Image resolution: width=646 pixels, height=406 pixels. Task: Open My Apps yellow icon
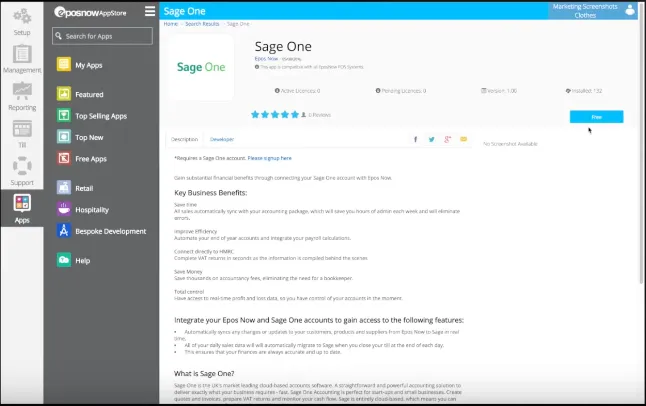pos(63,64)
